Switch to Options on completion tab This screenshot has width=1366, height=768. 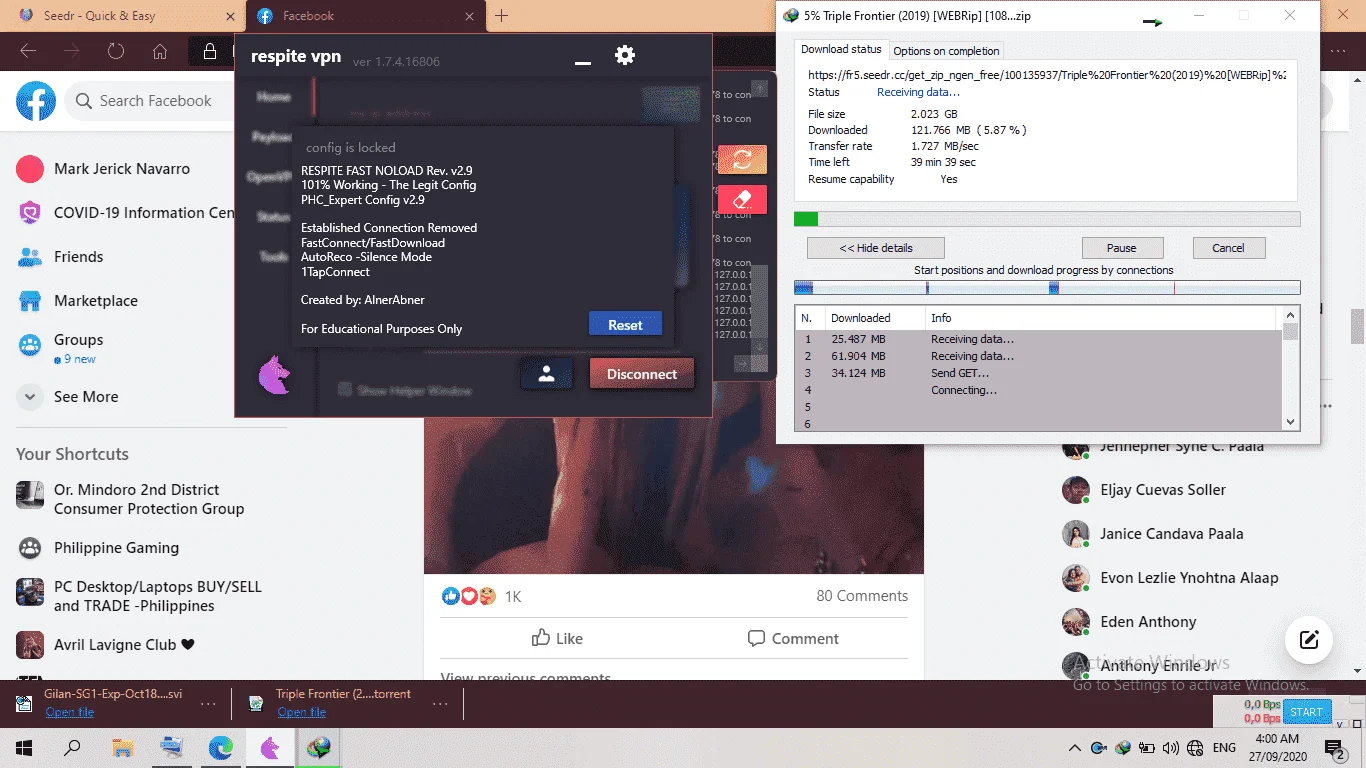tap(946, 51)
